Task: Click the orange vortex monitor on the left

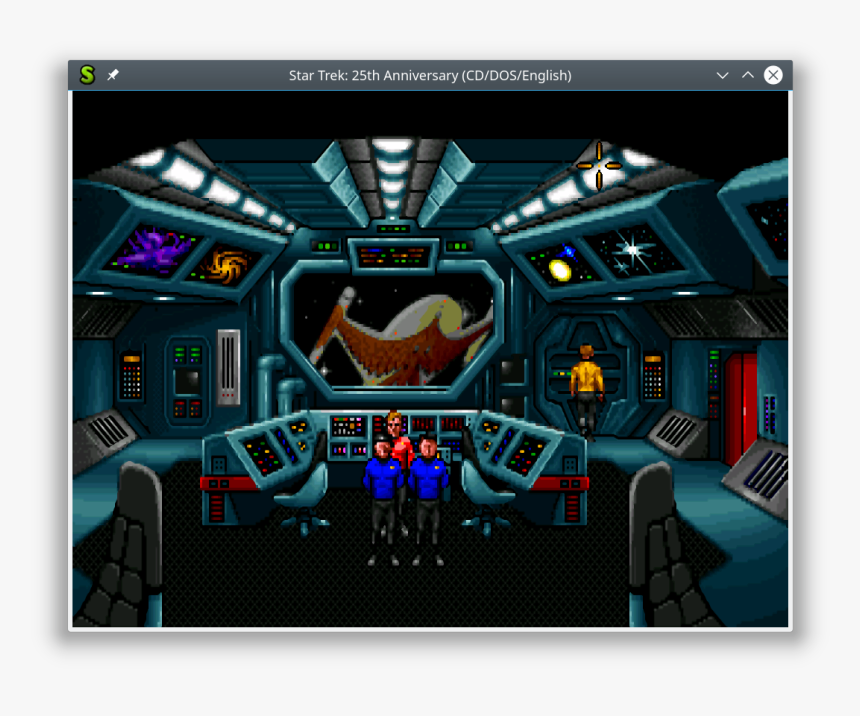Action: coord(229,265)
